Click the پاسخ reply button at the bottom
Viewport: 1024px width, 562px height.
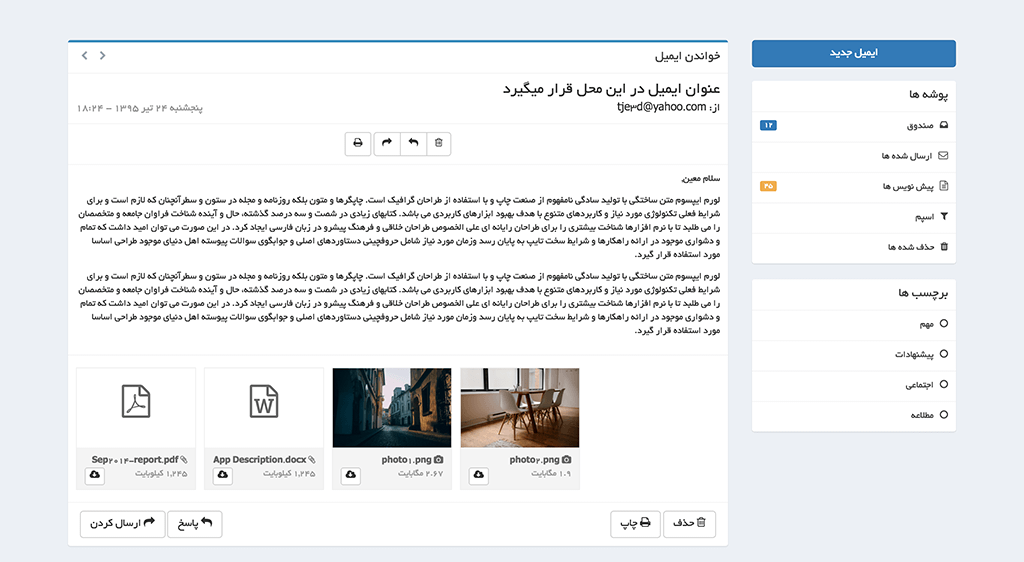pos(195,523)
